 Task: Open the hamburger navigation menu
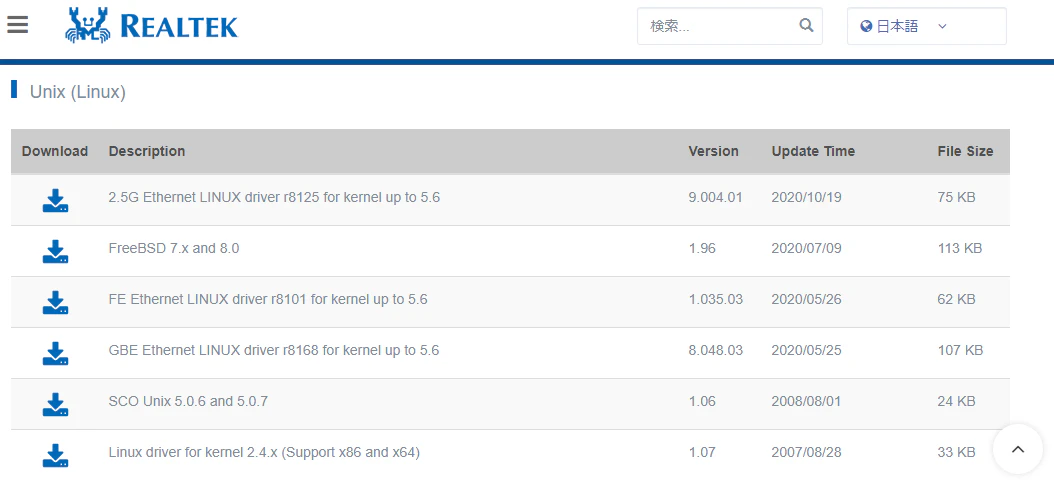coord(17,25)
